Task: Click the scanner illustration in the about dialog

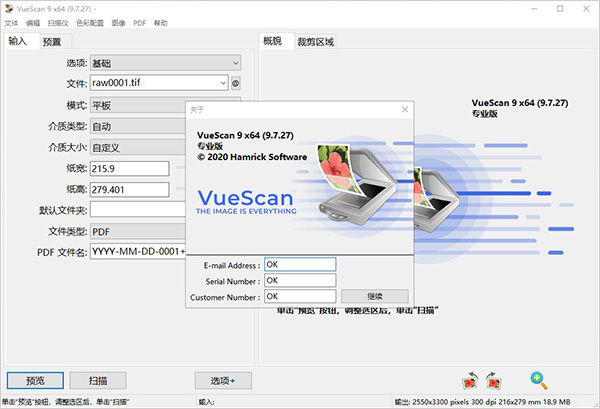Action: [x=357, y=183]
